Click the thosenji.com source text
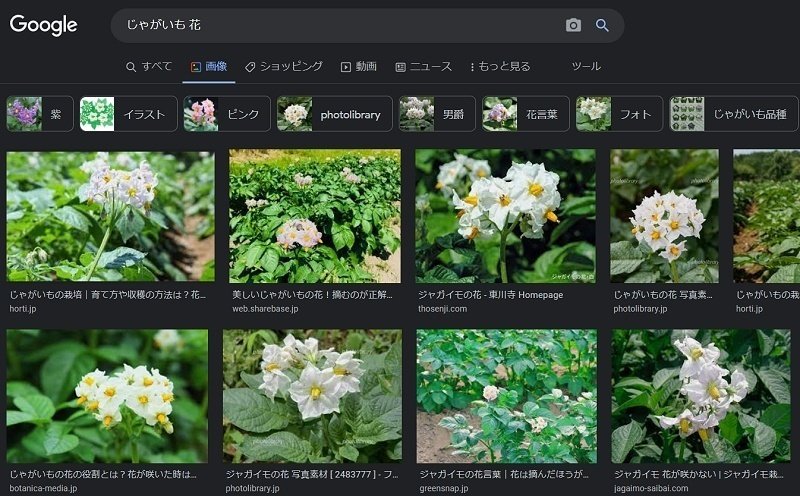The image size is (800, 496). click(442, 309)
